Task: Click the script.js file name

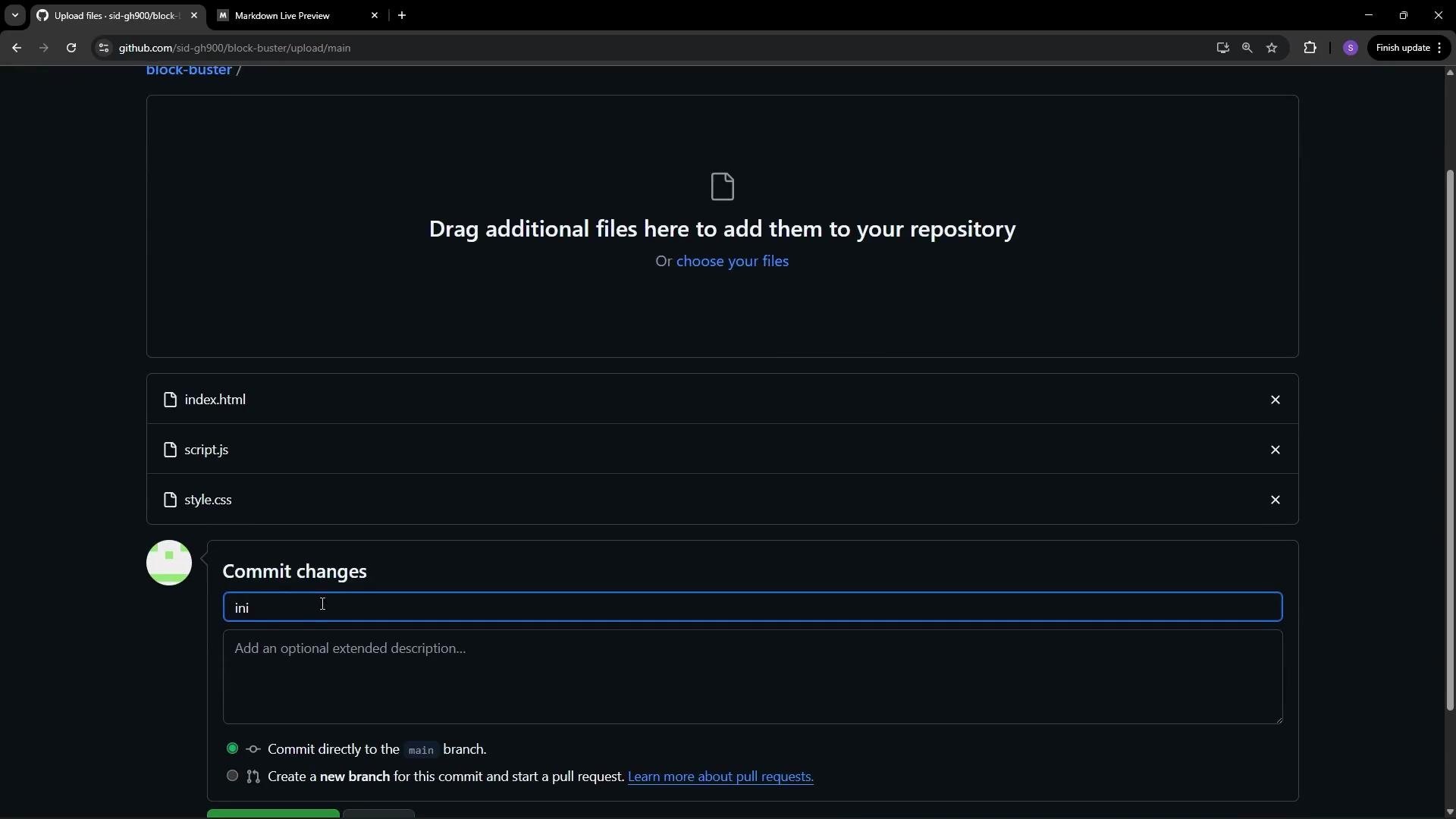Action: [x=206, y=450]
